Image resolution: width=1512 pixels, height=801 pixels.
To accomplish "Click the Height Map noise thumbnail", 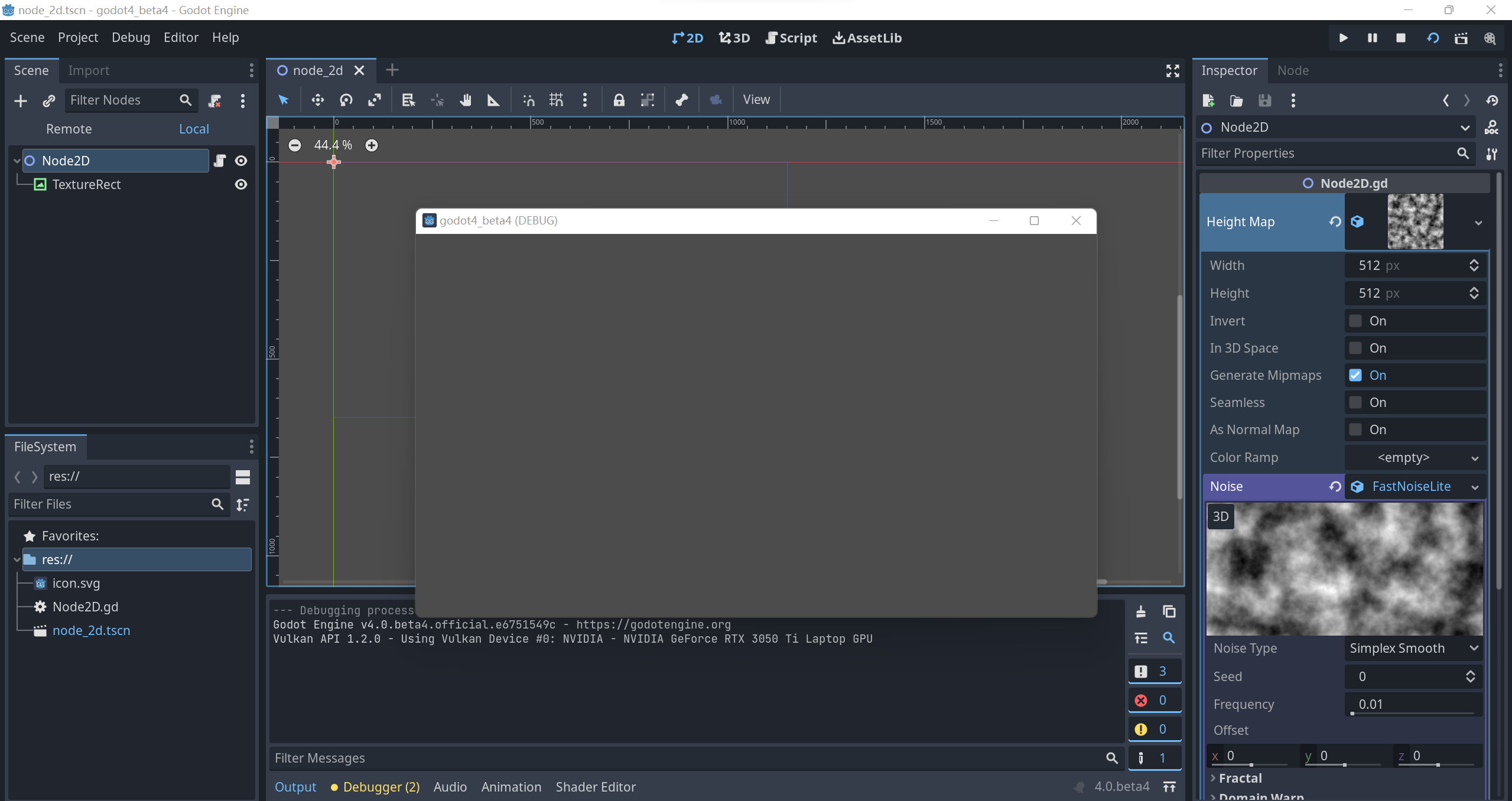I will tap(1415, 222).
